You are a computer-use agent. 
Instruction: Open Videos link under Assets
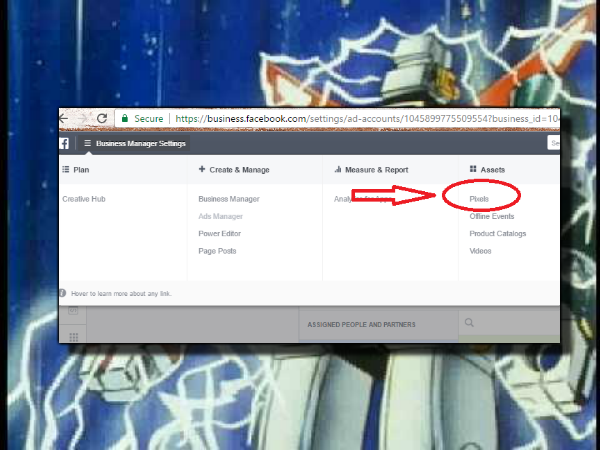coord(480,251)
